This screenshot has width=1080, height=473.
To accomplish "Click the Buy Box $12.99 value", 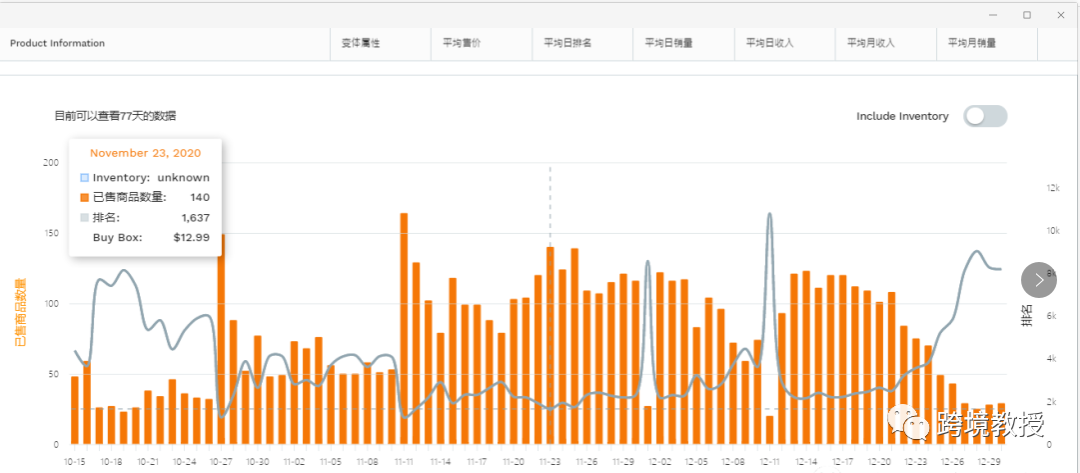I will coord(192,238).
